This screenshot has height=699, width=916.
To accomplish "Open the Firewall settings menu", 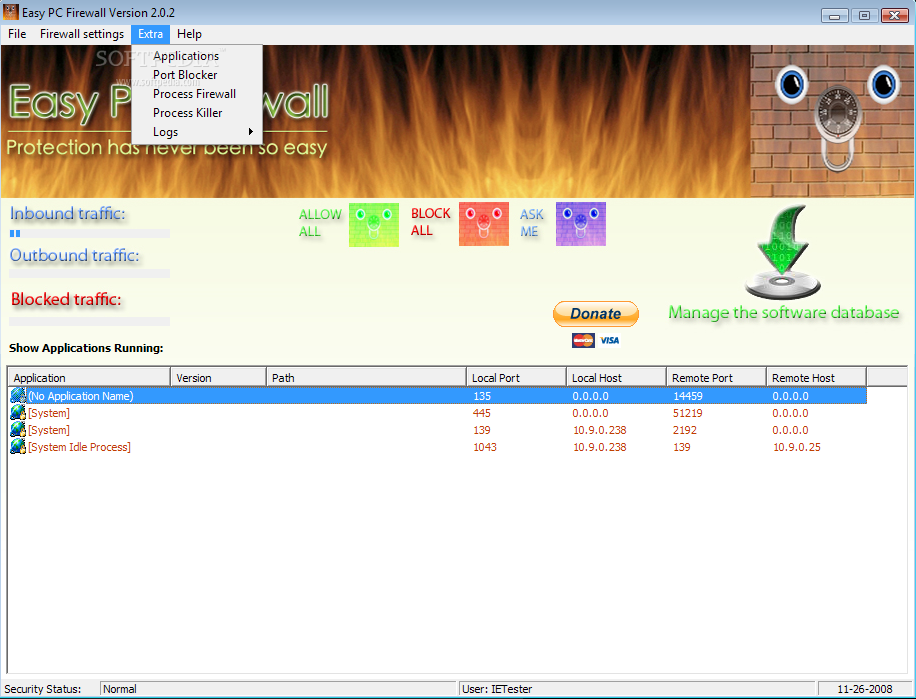I will 82,34.
